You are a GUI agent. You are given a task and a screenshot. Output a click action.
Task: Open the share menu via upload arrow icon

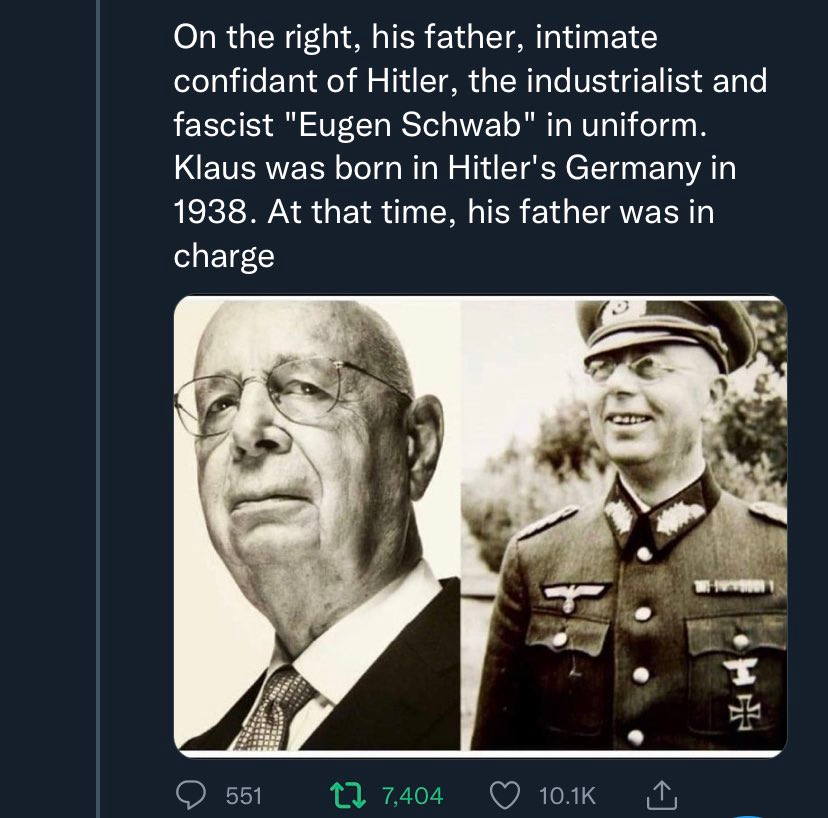(662, 795)
